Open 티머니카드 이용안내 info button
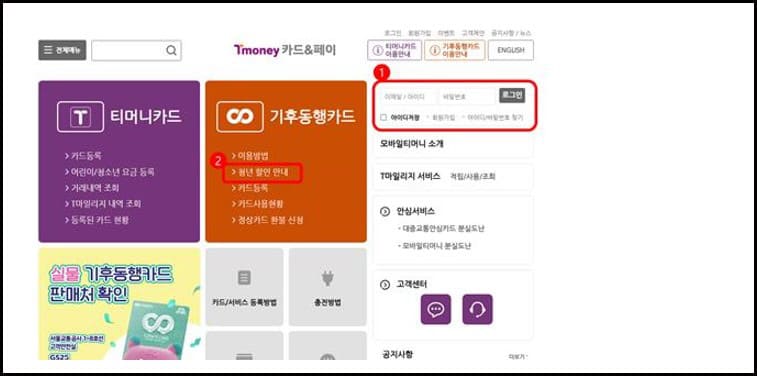757x376 pixels. (x=394, y=50)
